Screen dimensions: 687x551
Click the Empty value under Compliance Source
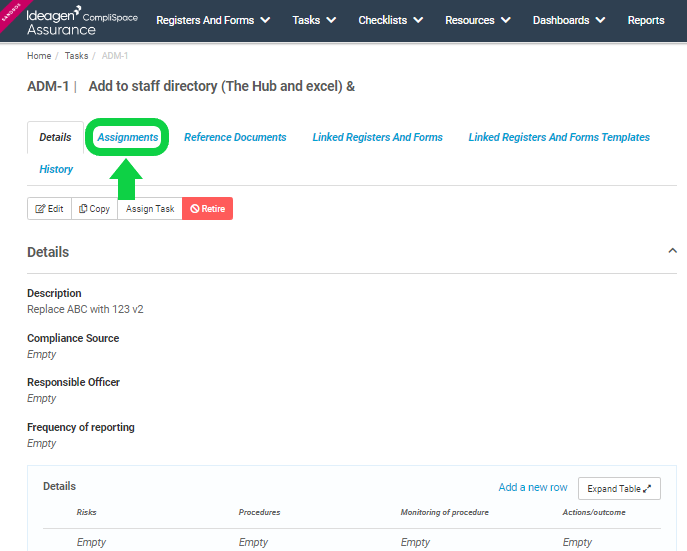pyautogui.click(x=42, y=354)
